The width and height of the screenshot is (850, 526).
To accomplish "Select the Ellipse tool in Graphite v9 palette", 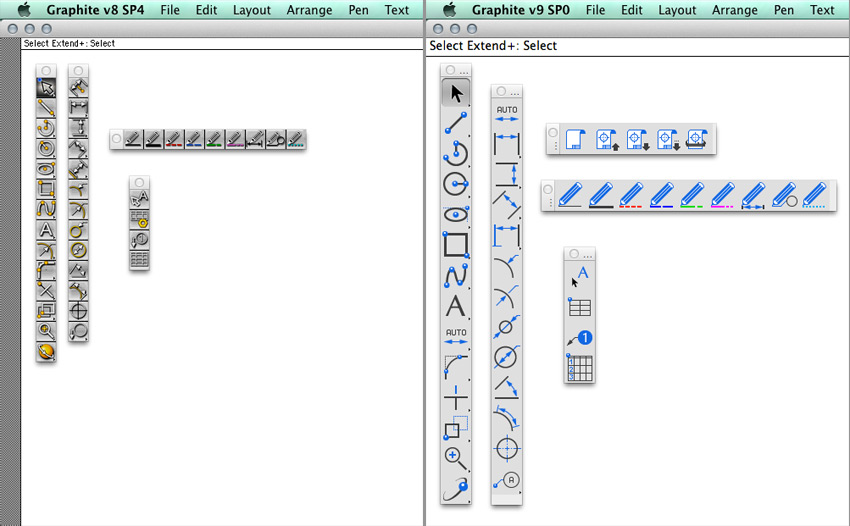I will click(456, 214).
